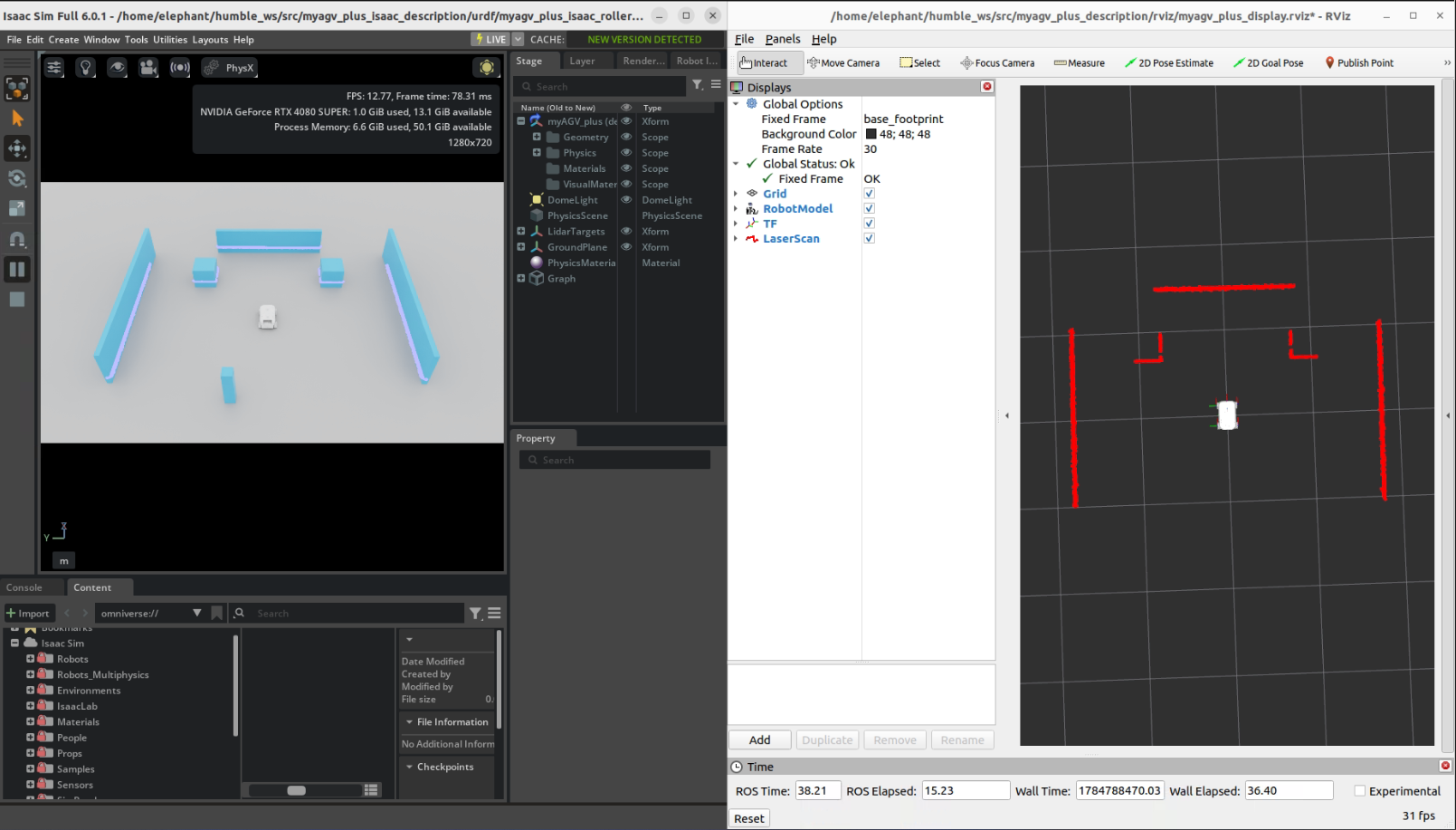The width and height of the screenshot is (1456, 830).
Task: Select the Move Camera tool in RViz
Action: 843,63
